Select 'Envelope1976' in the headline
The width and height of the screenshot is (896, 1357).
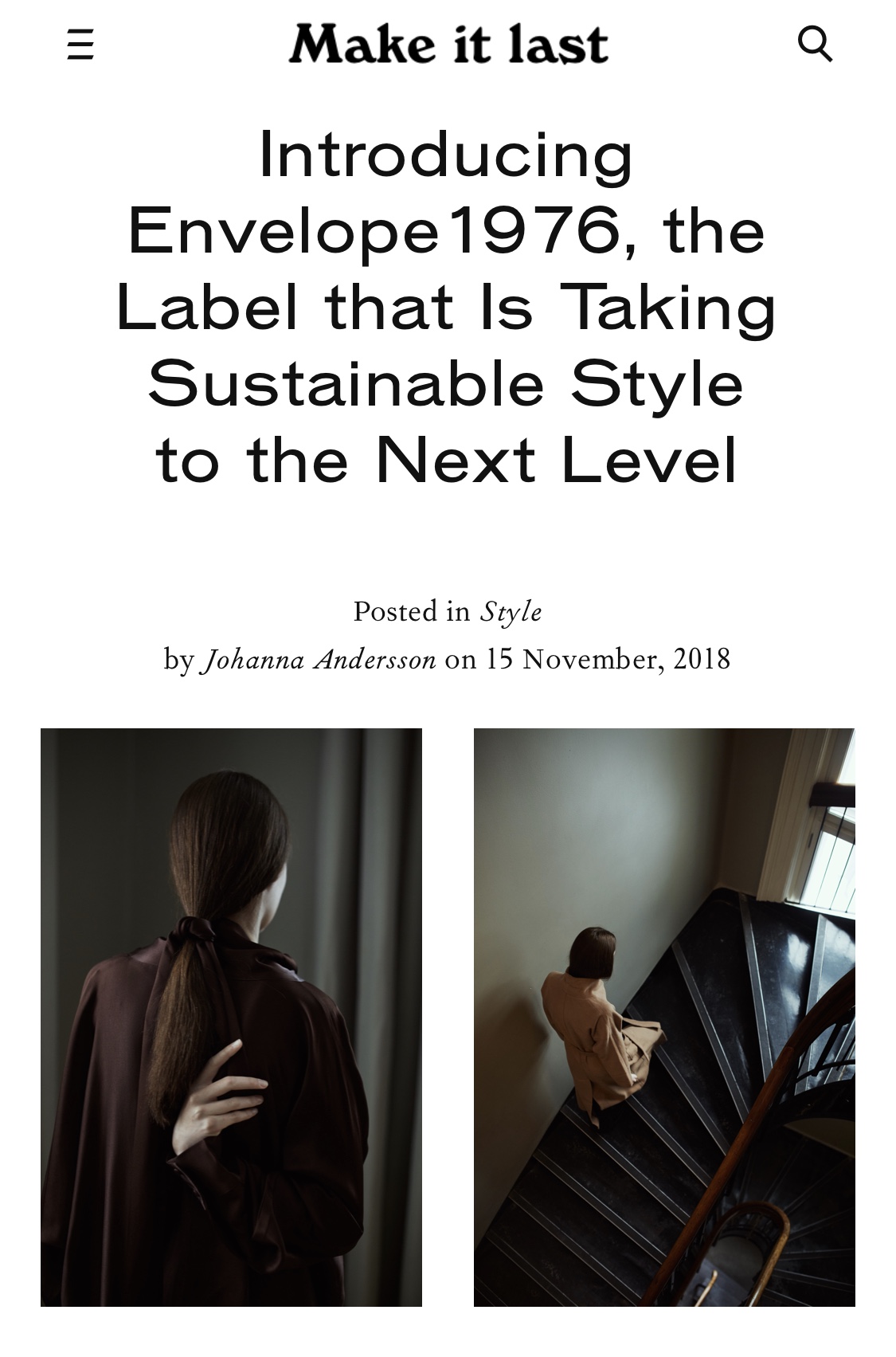[374, 230]
